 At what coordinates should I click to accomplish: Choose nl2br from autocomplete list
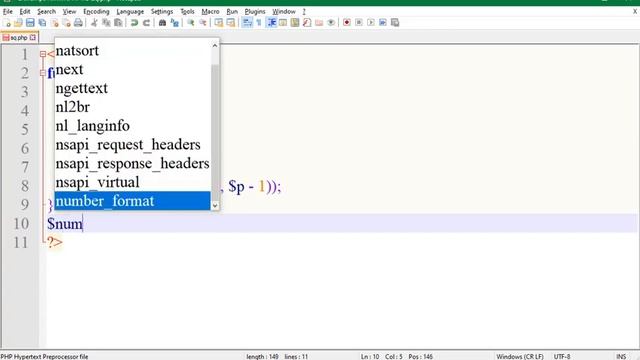[133, 107]
